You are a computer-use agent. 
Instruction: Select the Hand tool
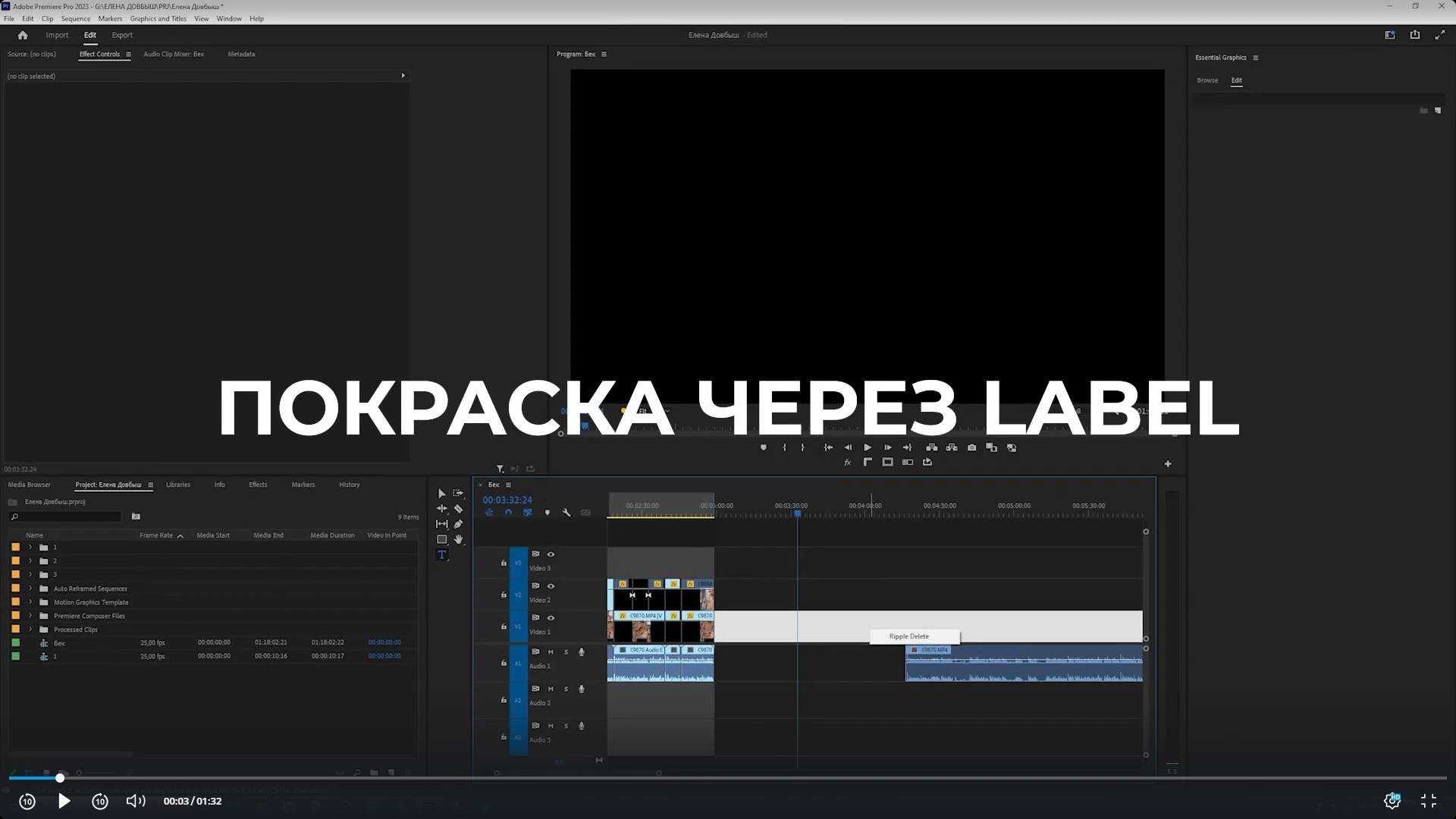(x=458, y=540)
